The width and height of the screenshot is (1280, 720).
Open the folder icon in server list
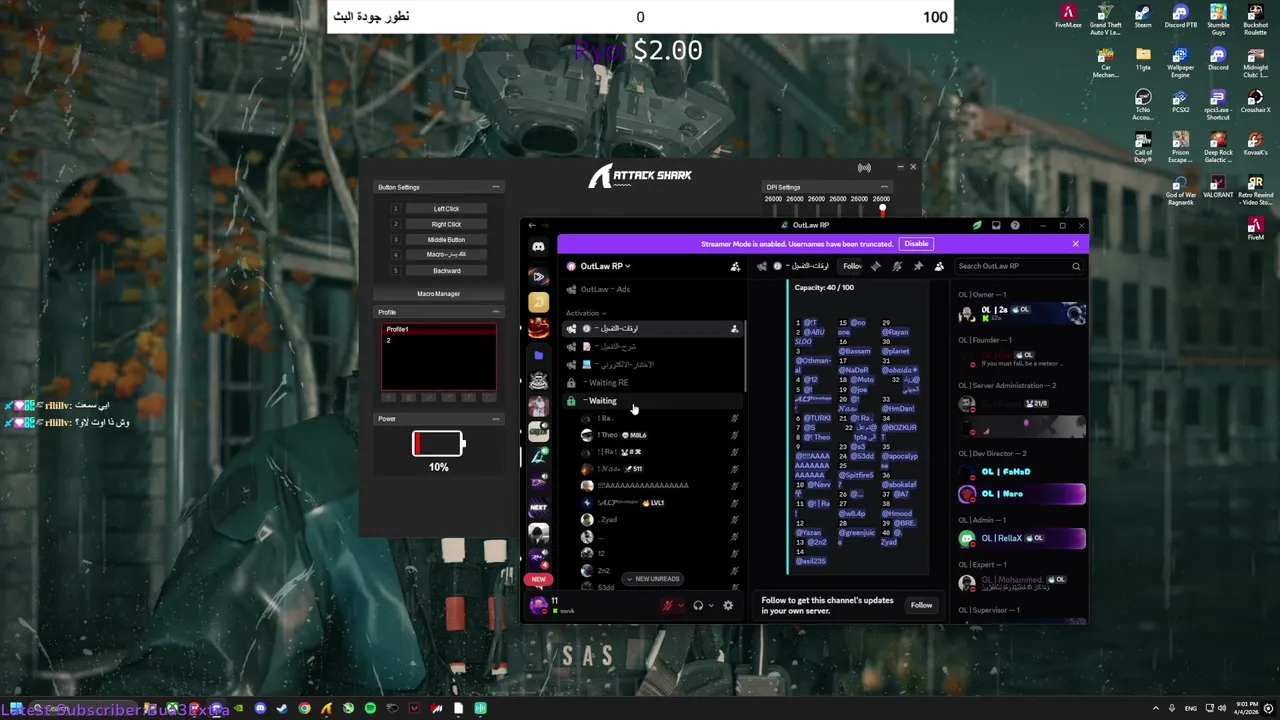point(538,354)
